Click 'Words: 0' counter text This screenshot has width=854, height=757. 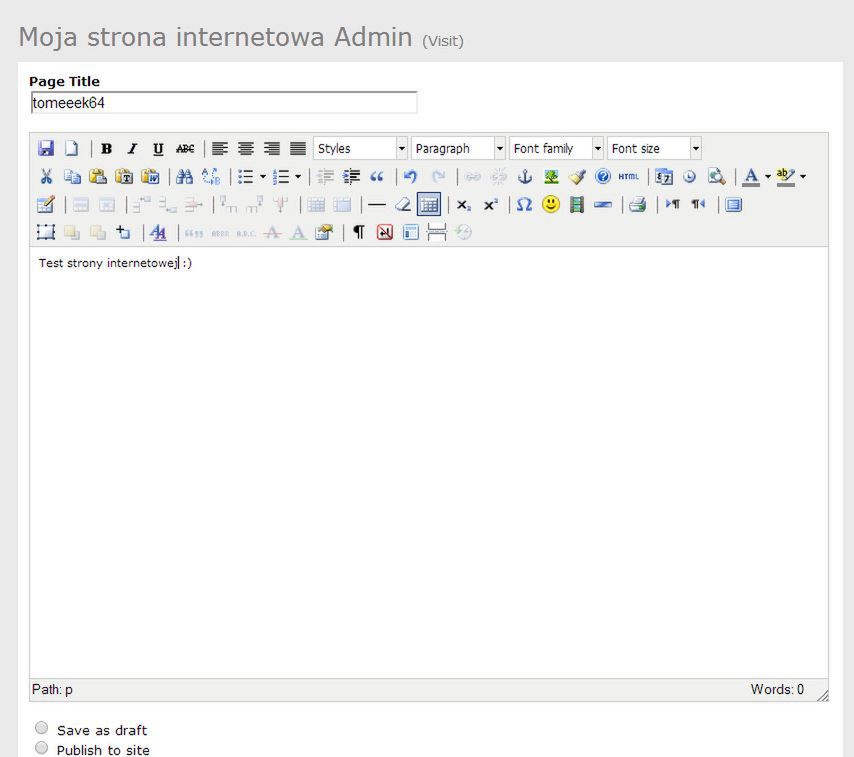[x=777, y=689]
